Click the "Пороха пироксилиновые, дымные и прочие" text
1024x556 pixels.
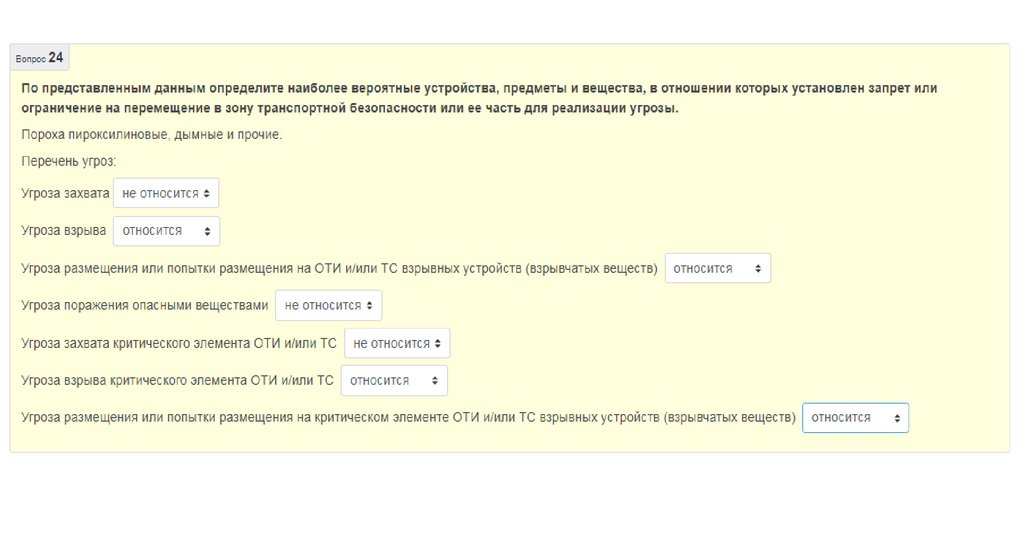point(151,135)
